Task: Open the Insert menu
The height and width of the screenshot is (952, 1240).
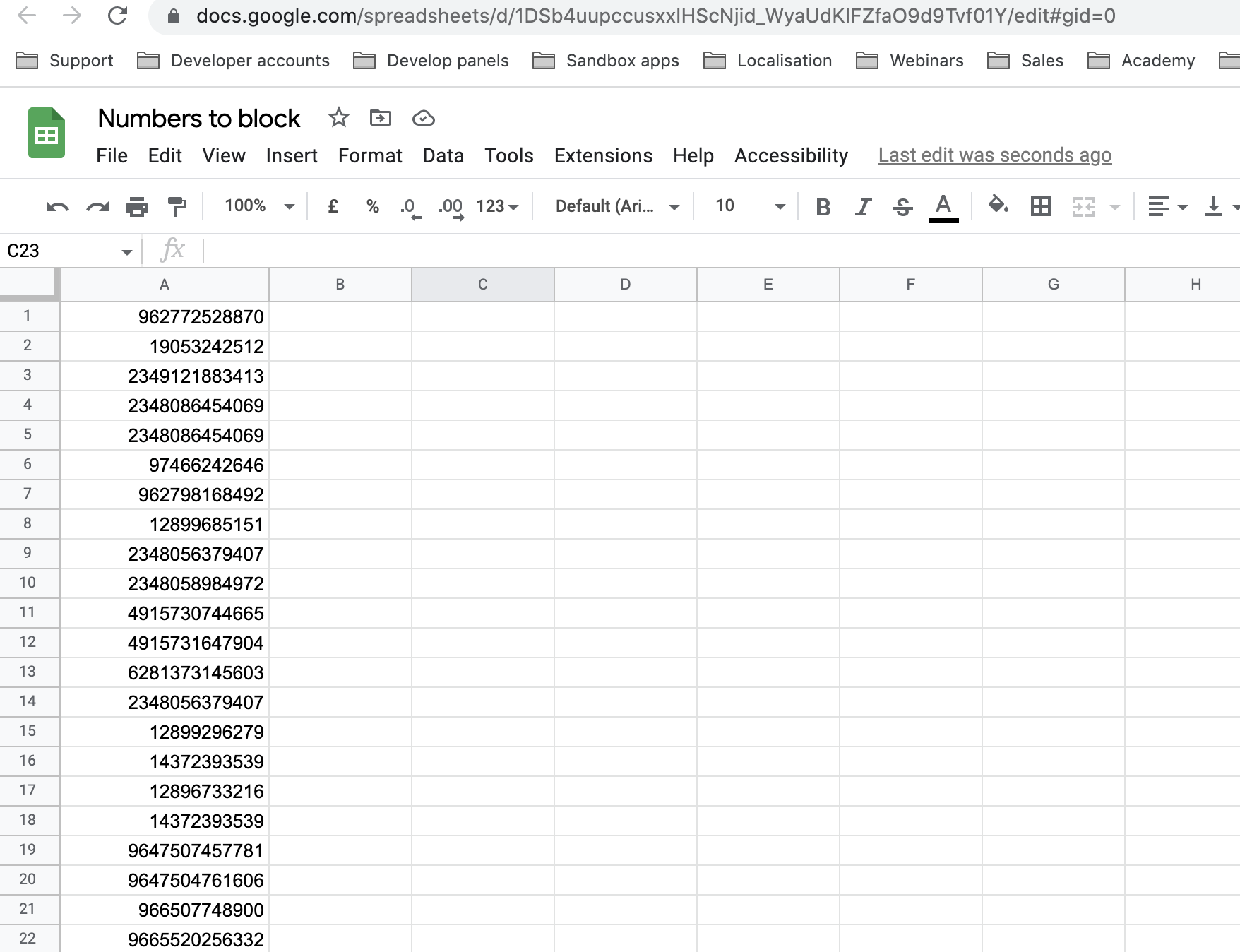Action: click(x=292, y=155)
